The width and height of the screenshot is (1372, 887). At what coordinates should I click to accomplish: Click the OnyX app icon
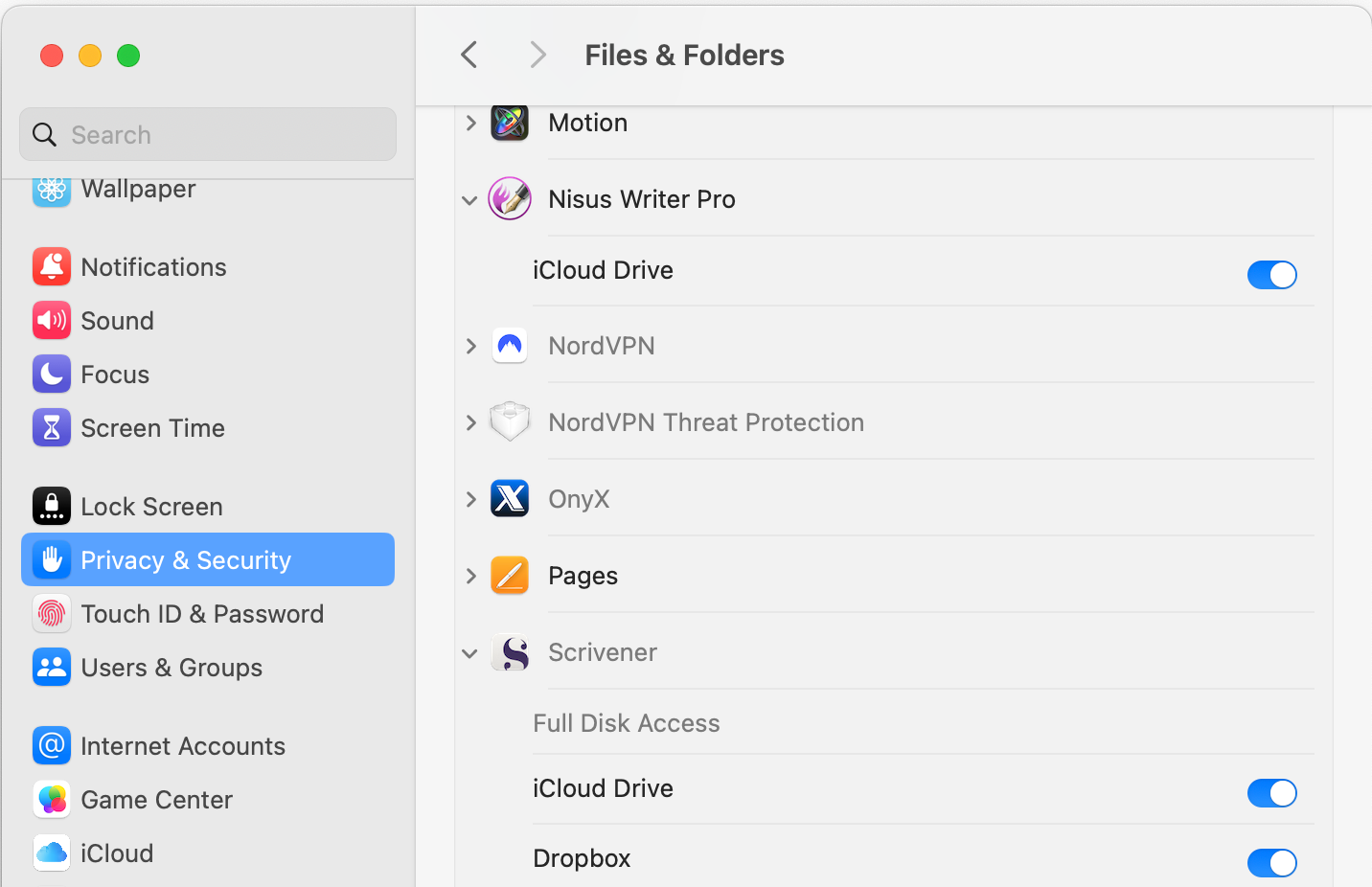[510, 499]
